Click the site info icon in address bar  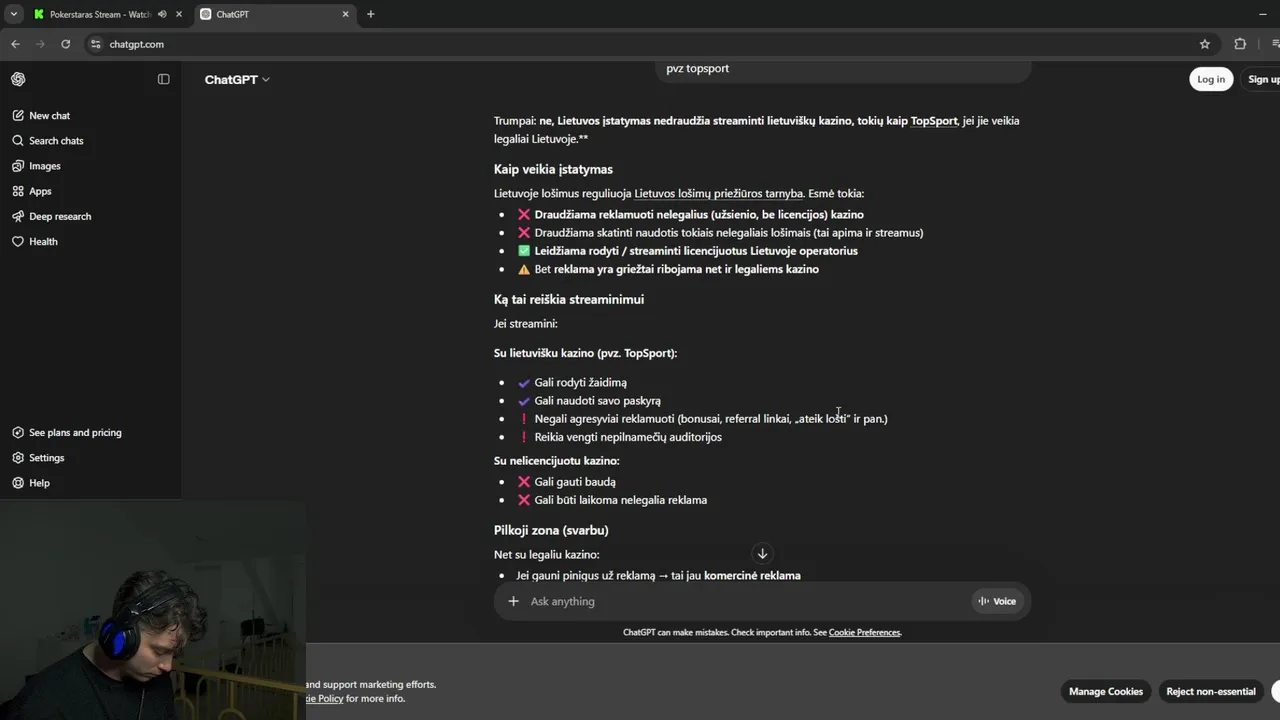[x=96, y=44]
